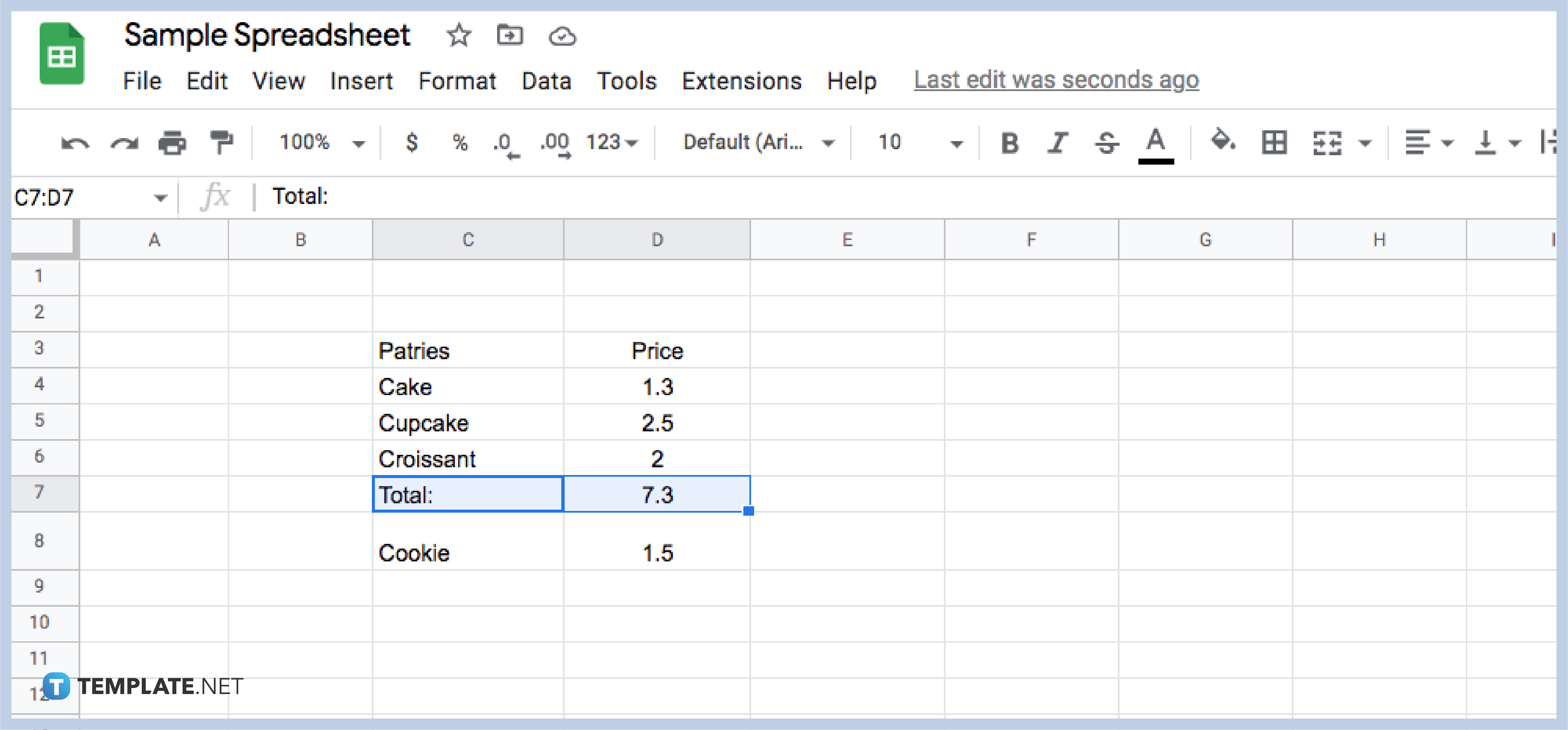1568x730 pixels.
Task: Change the text color
Action: click(x=1156, y=142)
